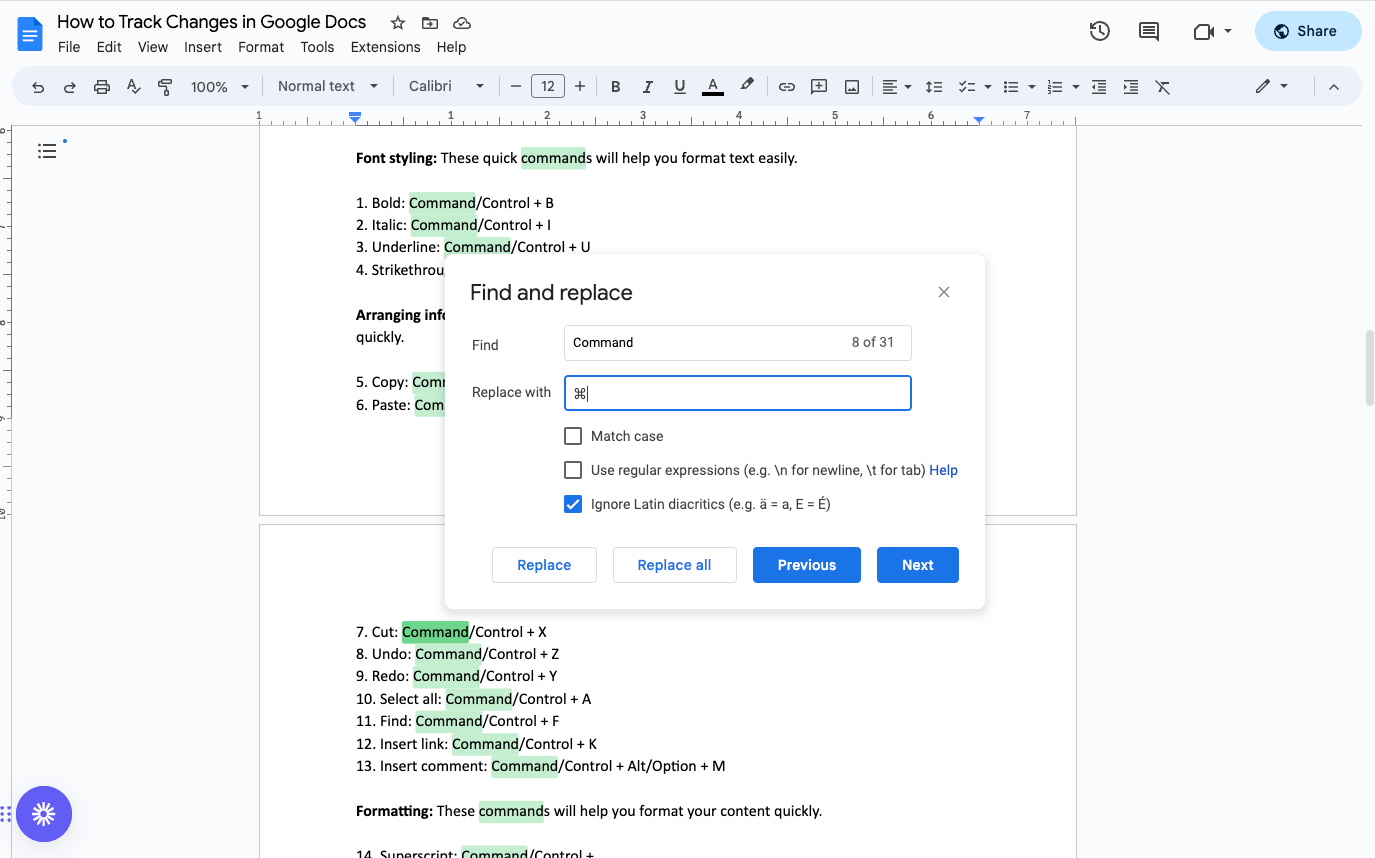This screenshot has width=1375, height=858.
Task: Decrease font size with minus button
Action: click(516, 87)
